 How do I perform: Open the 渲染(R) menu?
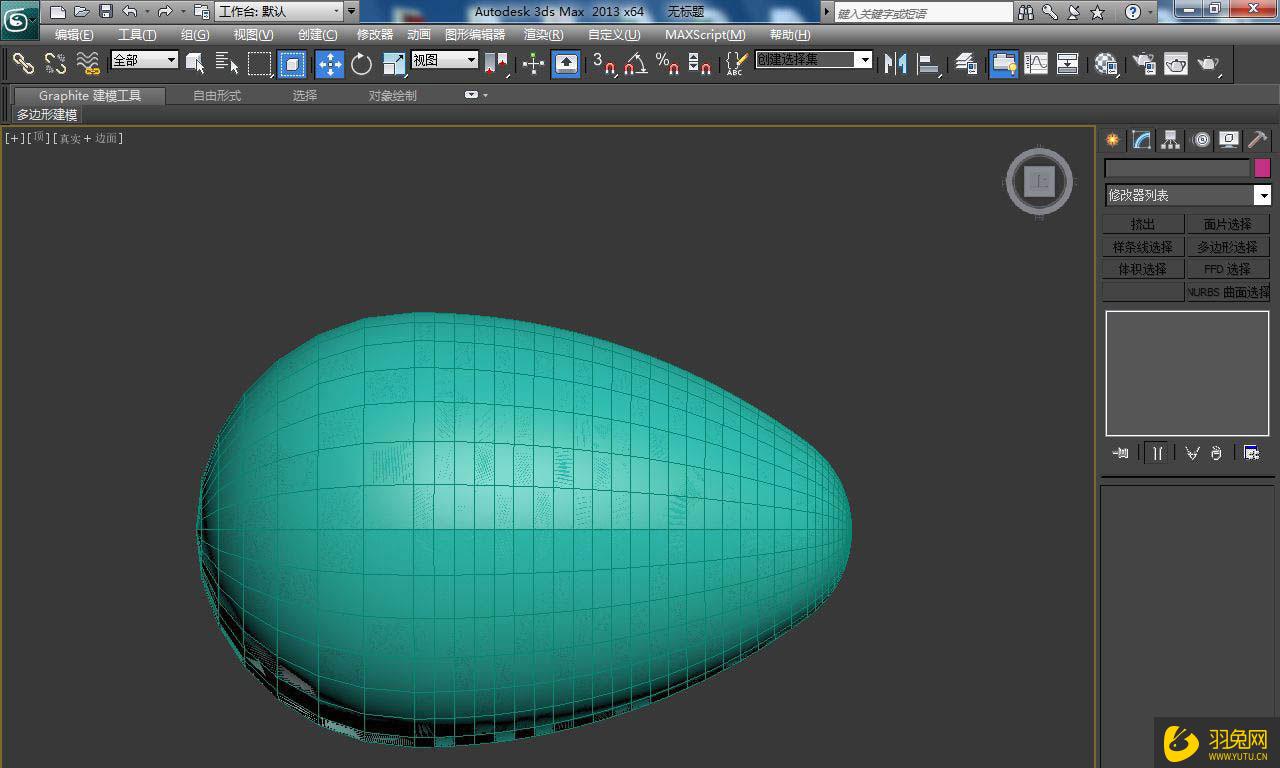point(542,34)
